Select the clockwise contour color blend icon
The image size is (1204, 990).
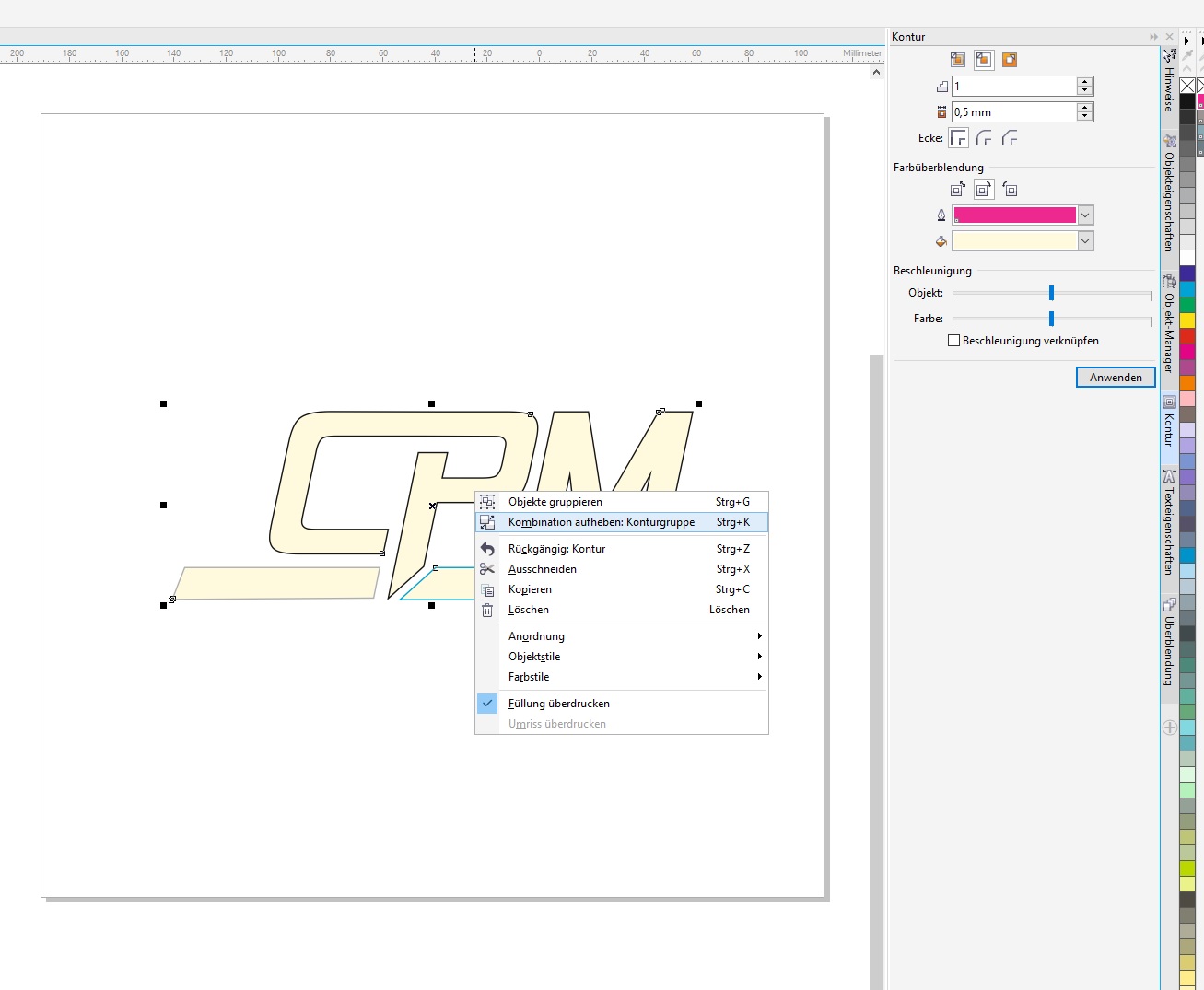click(x=984, y=190)
